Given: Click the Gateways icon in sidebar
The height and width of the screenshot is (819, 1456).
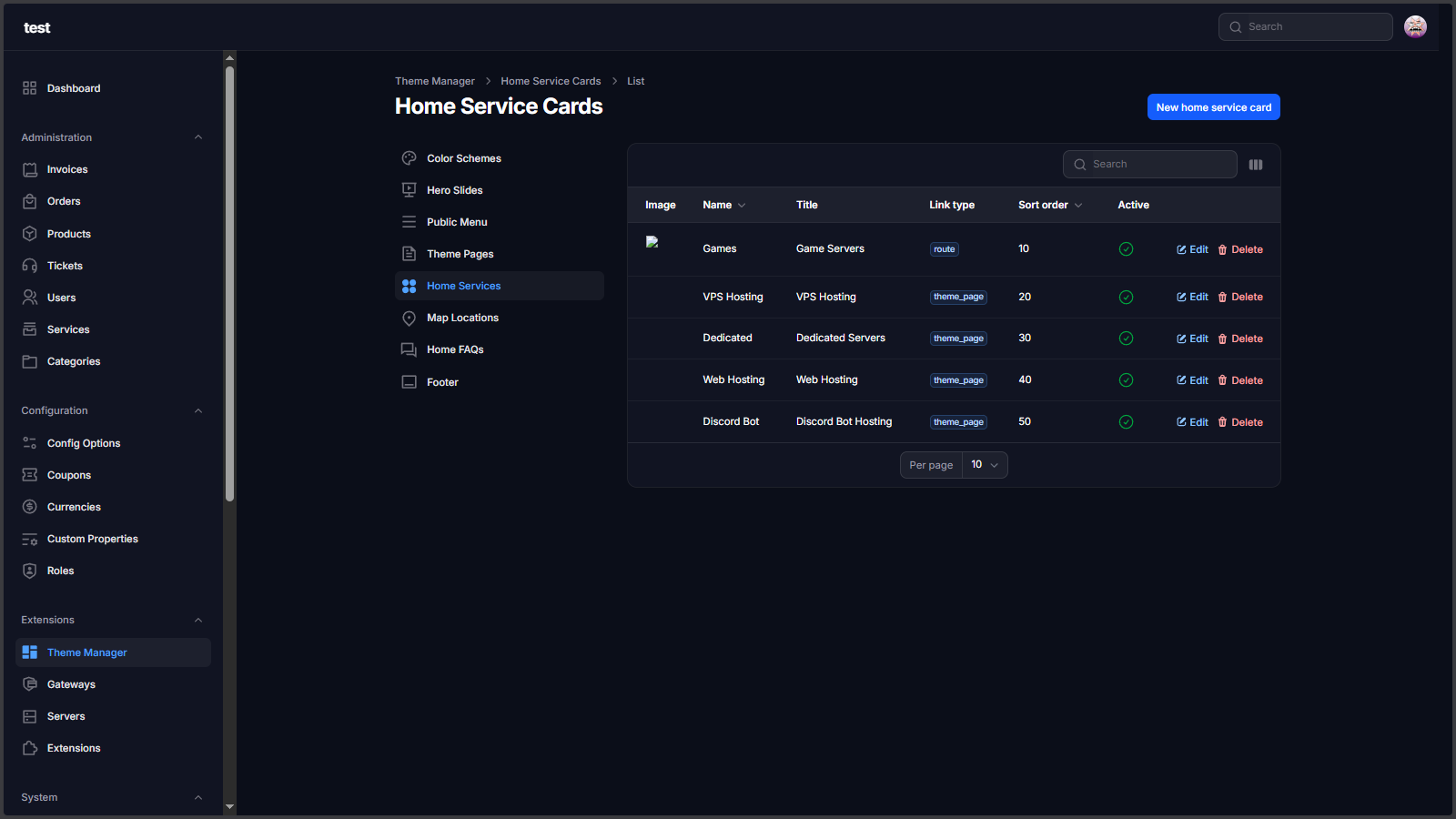Looking at the screenshot, I should coord(30,684).
